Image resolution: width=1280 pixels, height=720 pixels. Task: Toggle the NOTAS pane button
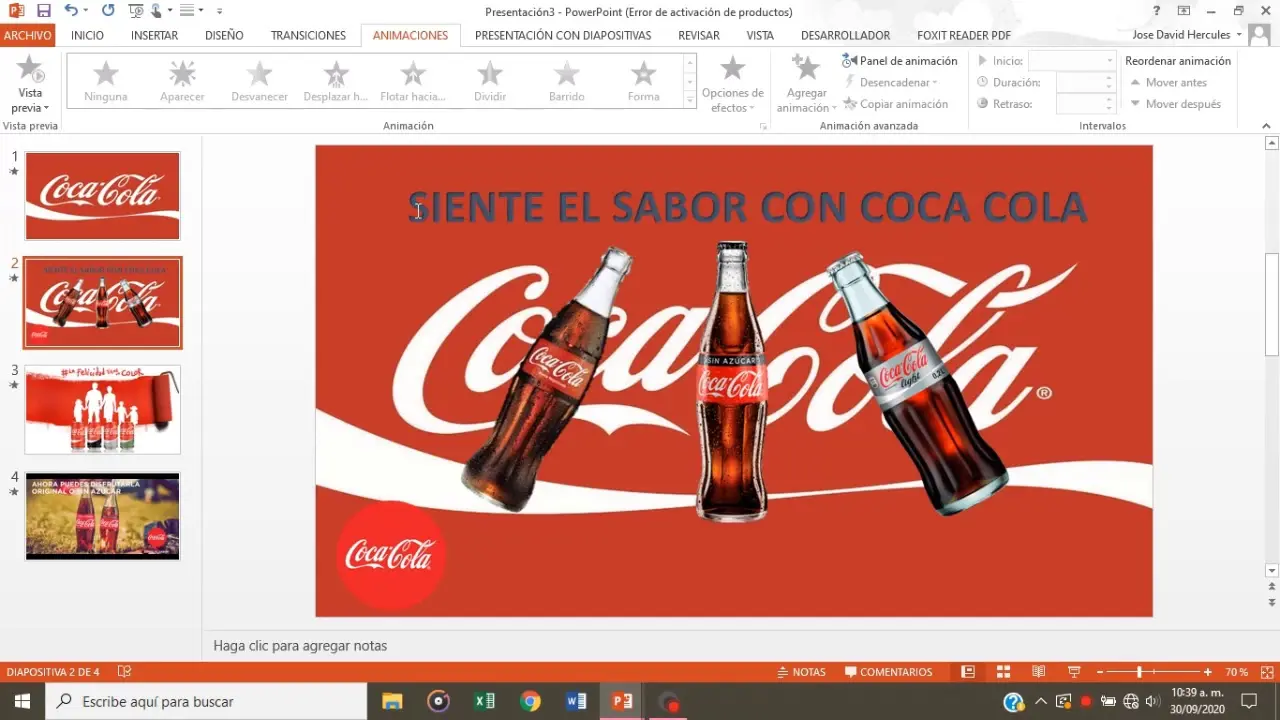[801, 672]
